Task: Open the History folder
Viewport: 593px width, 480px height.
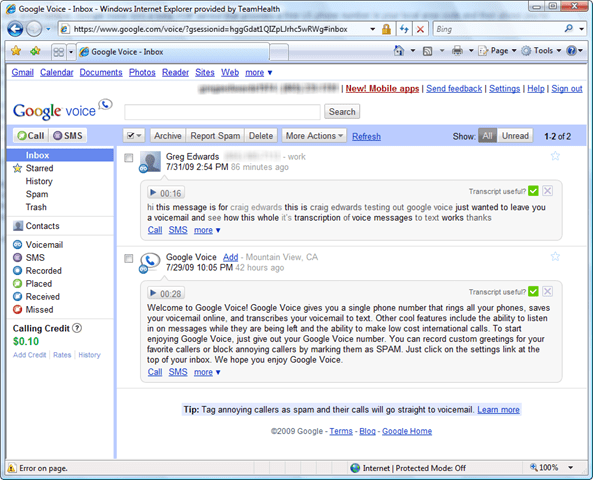Action: coord(39,181)
